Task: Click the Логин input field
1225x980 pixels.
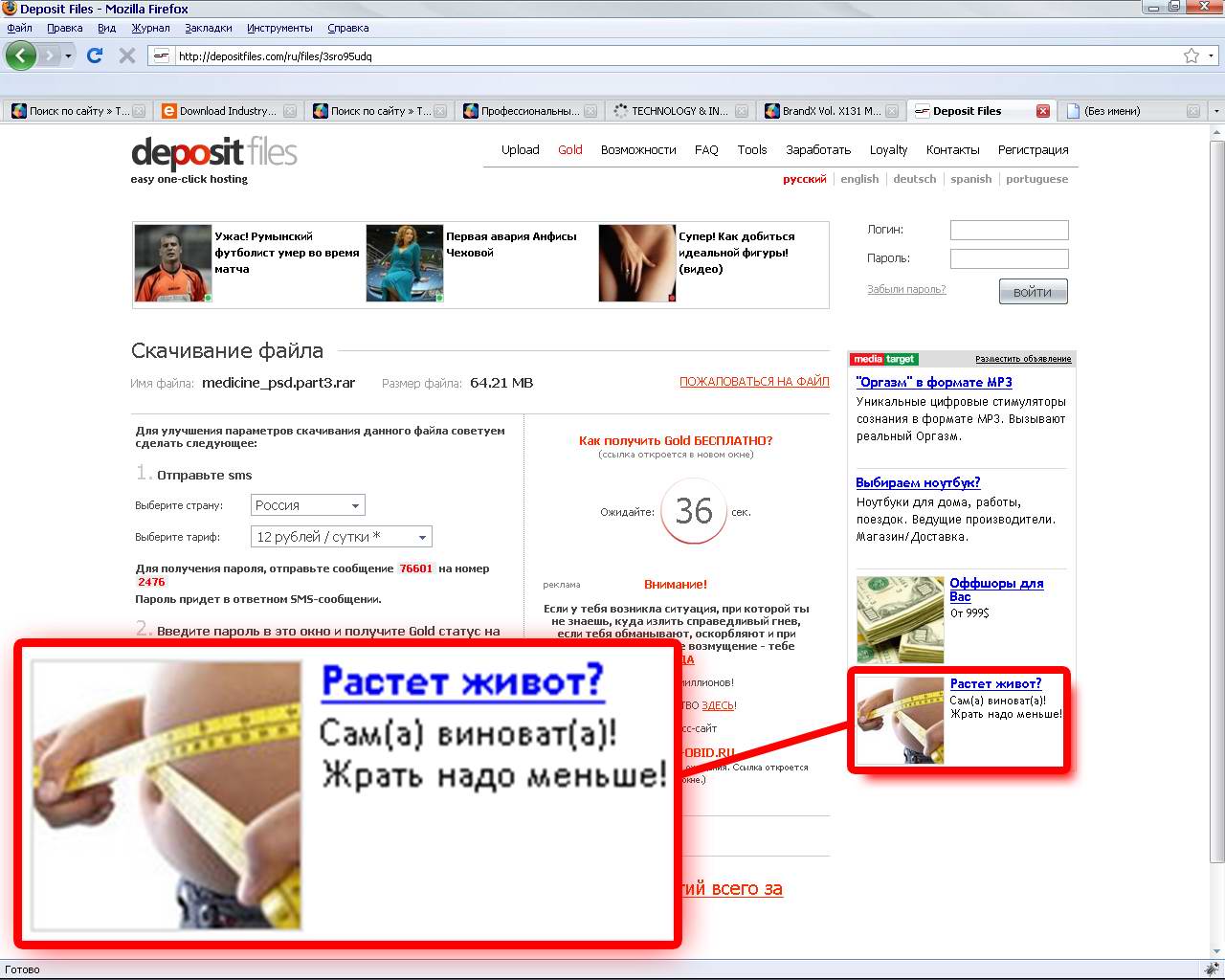Action: (x=1010, y=230)
